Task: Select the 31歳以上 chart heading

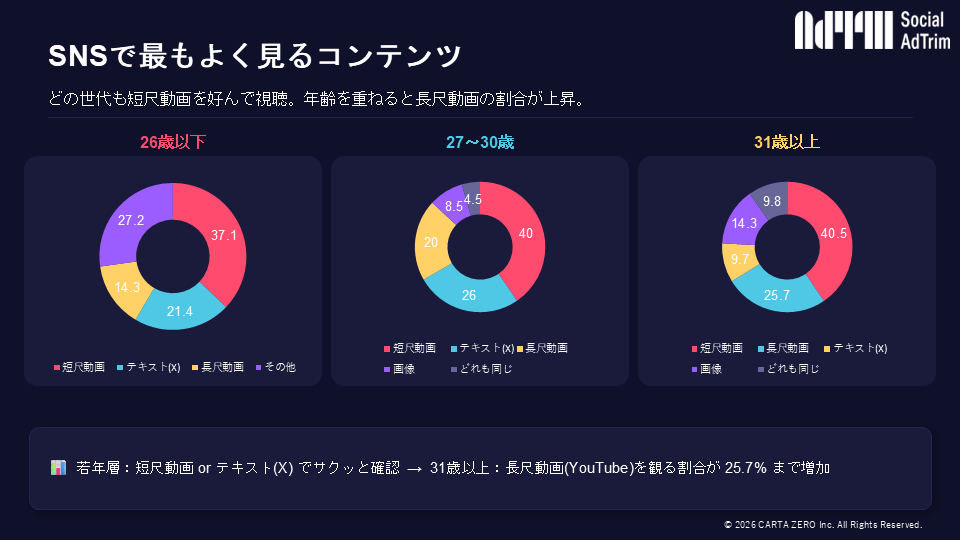Action: [x=787, y=142]
